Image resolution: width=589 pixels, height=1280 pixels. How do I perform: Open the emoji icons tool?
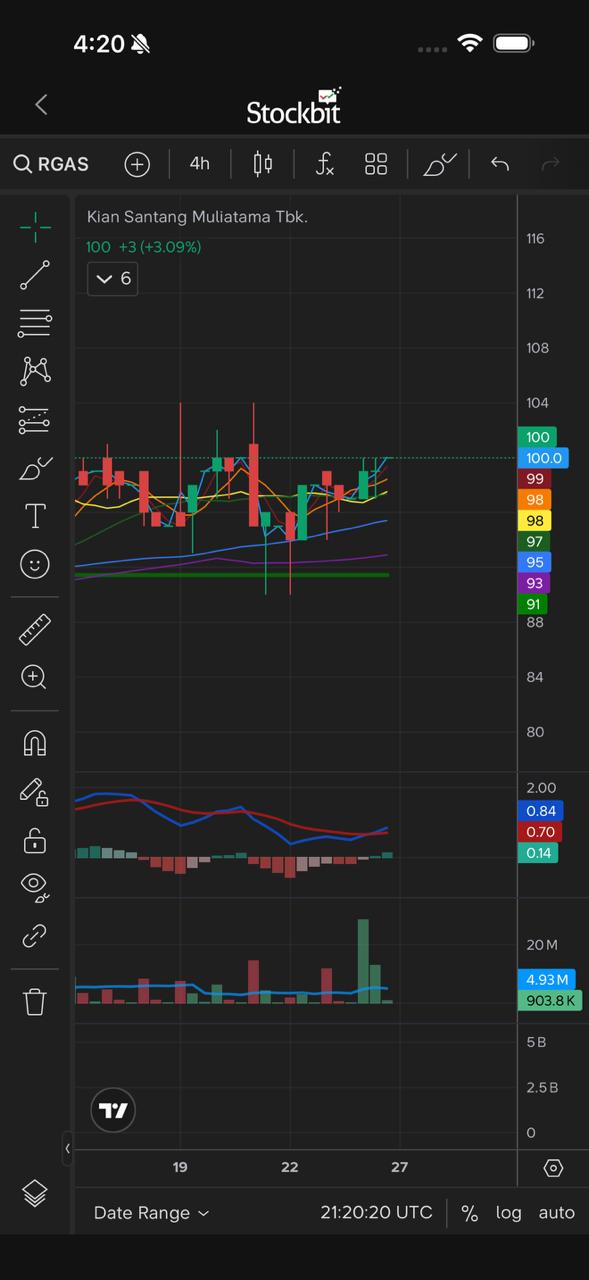[35, 564]
